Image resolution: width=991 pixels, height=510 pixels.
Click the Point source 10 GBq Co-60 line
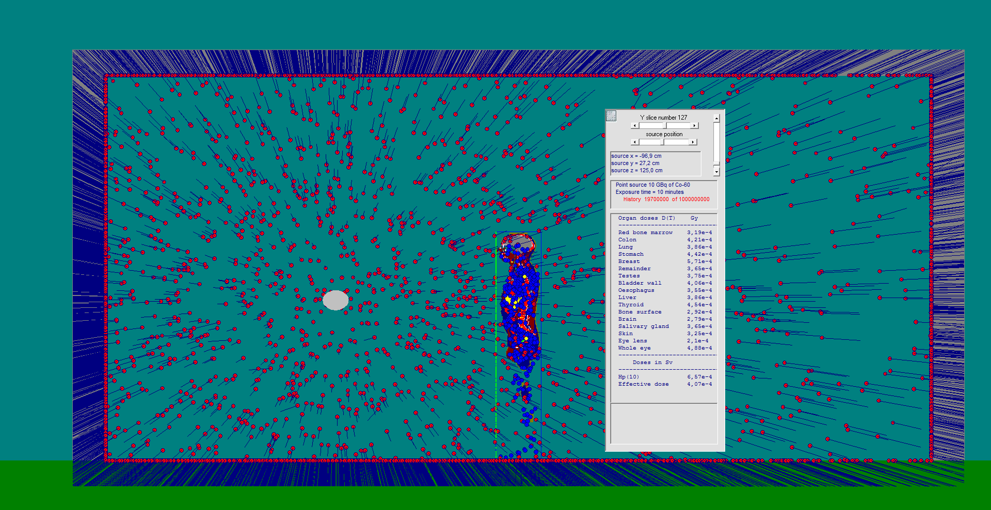pos(653,185)
